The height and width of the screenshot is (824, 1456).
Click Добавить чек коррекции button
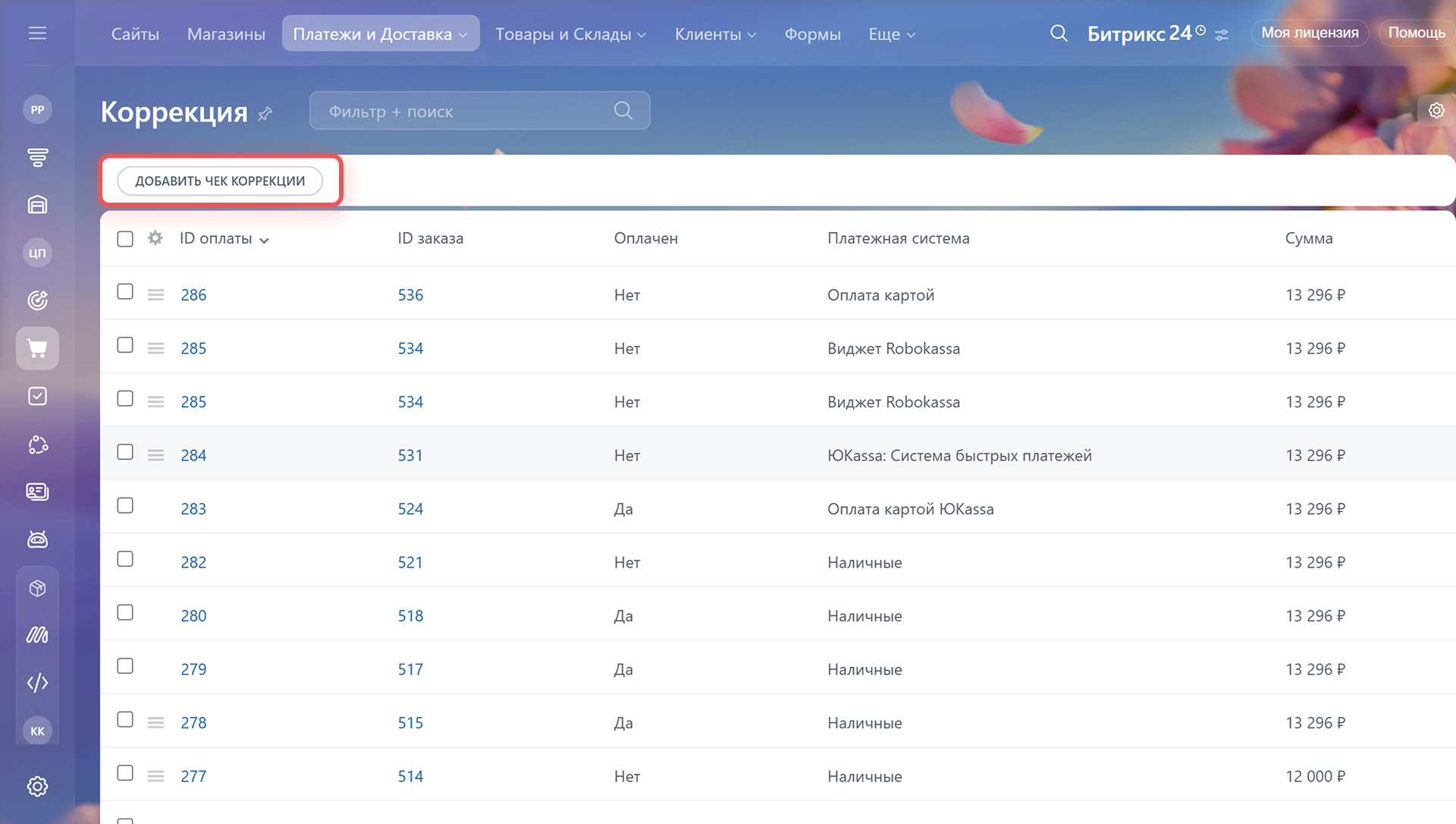pyautogui.click(x=220, y=181)
